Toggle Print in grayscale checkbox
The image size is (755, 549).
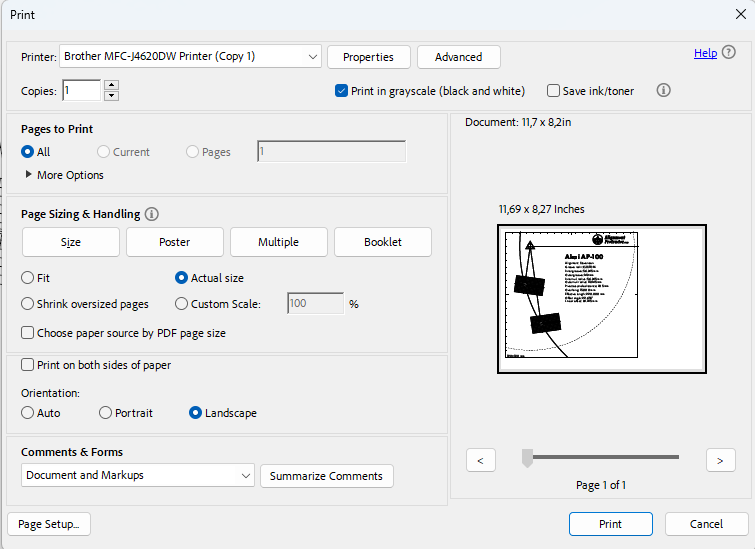[342, 91]
